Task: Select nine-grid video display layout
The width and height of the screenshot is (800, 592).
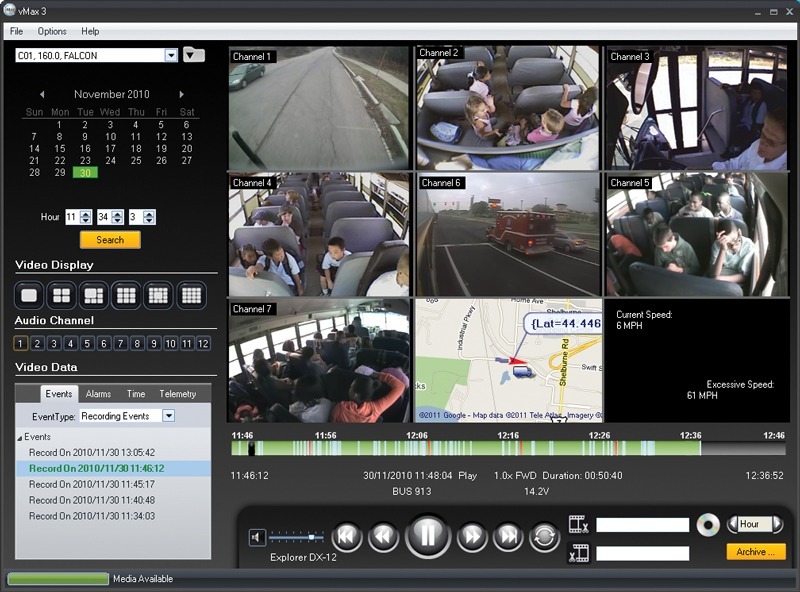Action: [x=126, y=295]
